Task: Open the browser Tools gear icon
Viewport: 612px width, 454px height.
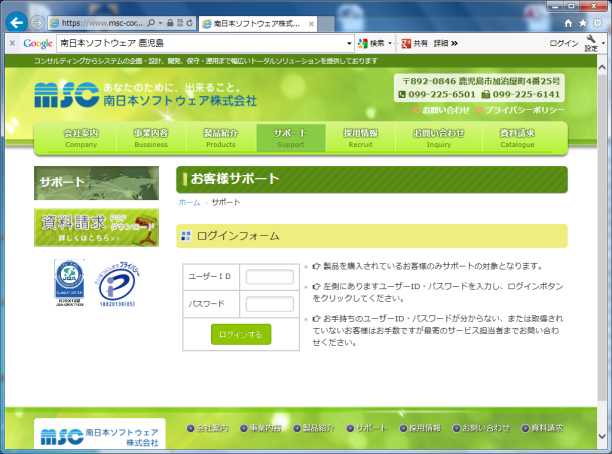Action: coord(598,22)
